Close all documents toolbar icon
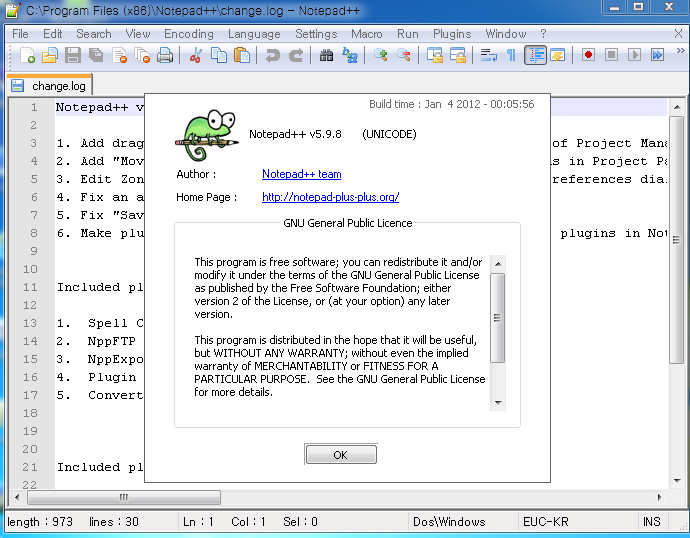This screenshot has height=538, width=690. pos(142,55)
